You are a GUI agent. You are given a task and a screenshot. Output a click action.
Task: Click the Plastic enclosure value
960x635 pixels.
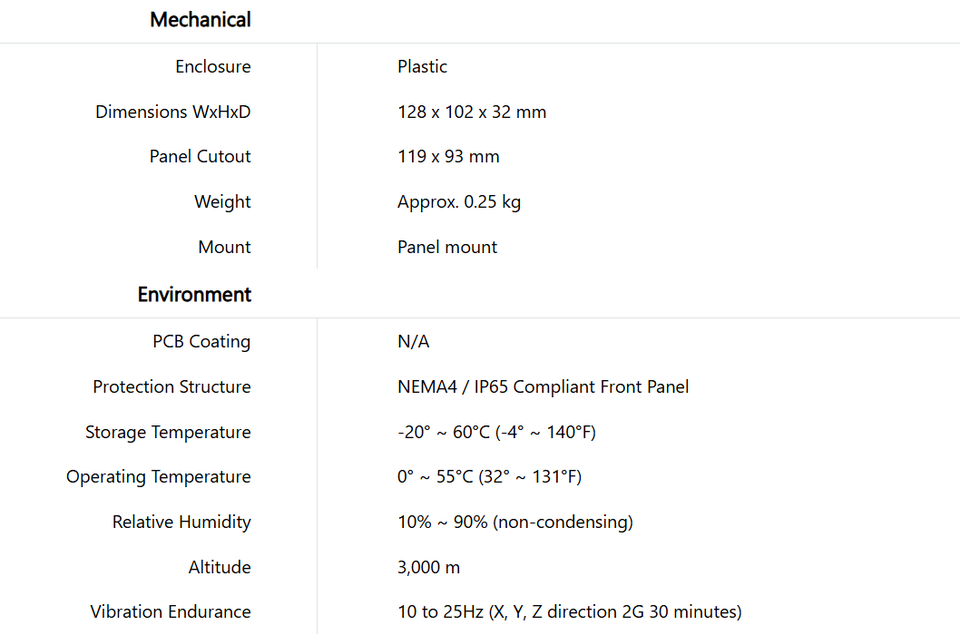[x=422, y=66]
